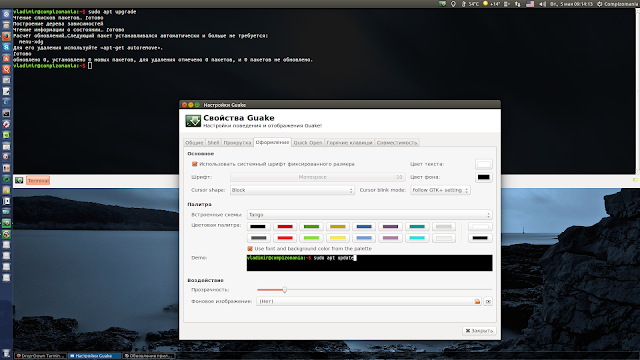Open the clock and calendar indicator
Image resolution: width=640 pixels, height=360 pixels.
[x=571, y=4]
